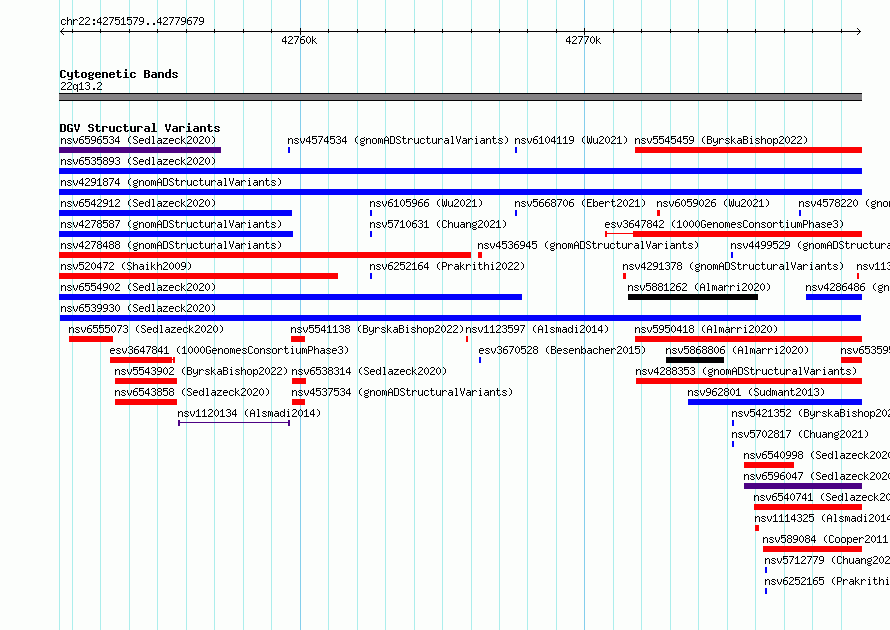The height and width of the screenshot is (630, 890).
Task: Click nsv6059026 (Wu2021) label
Action: [x=713, y=203]
